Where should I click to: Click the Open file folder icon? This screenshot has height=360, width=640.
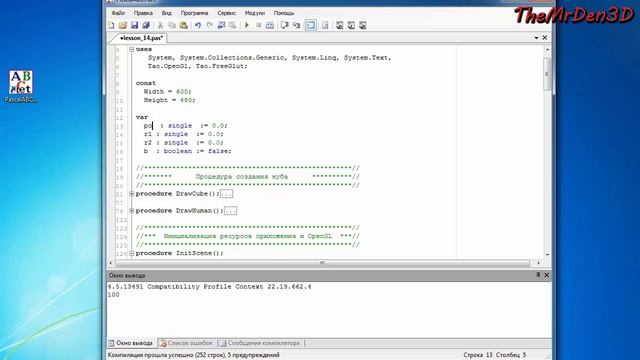123,25
